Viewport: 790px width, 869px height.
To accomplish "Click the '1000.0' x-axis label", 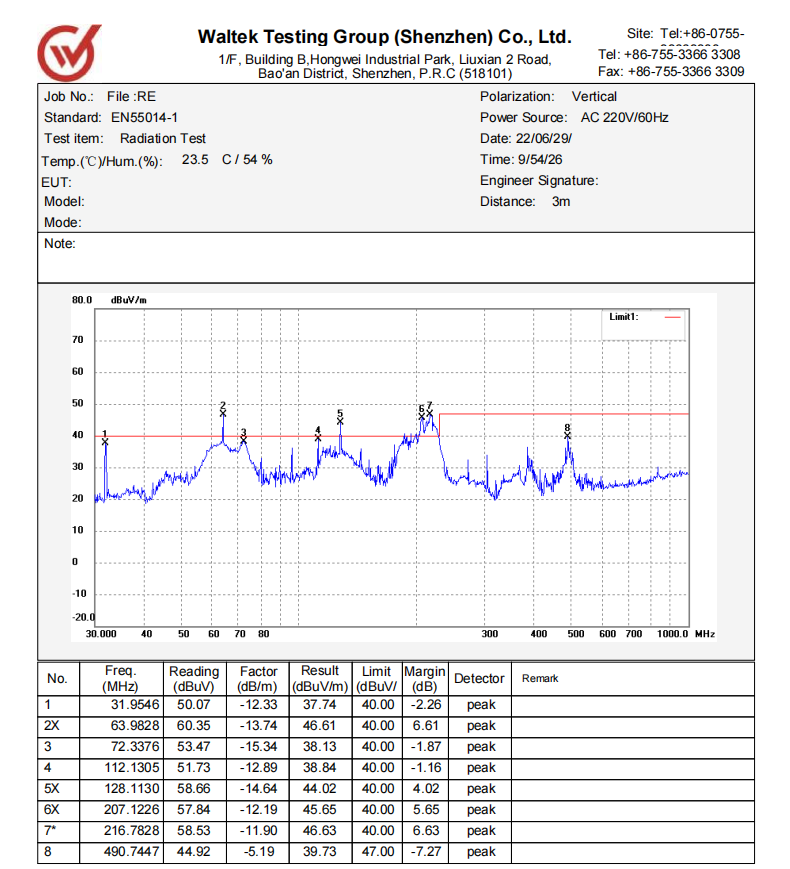I will 672,634.
